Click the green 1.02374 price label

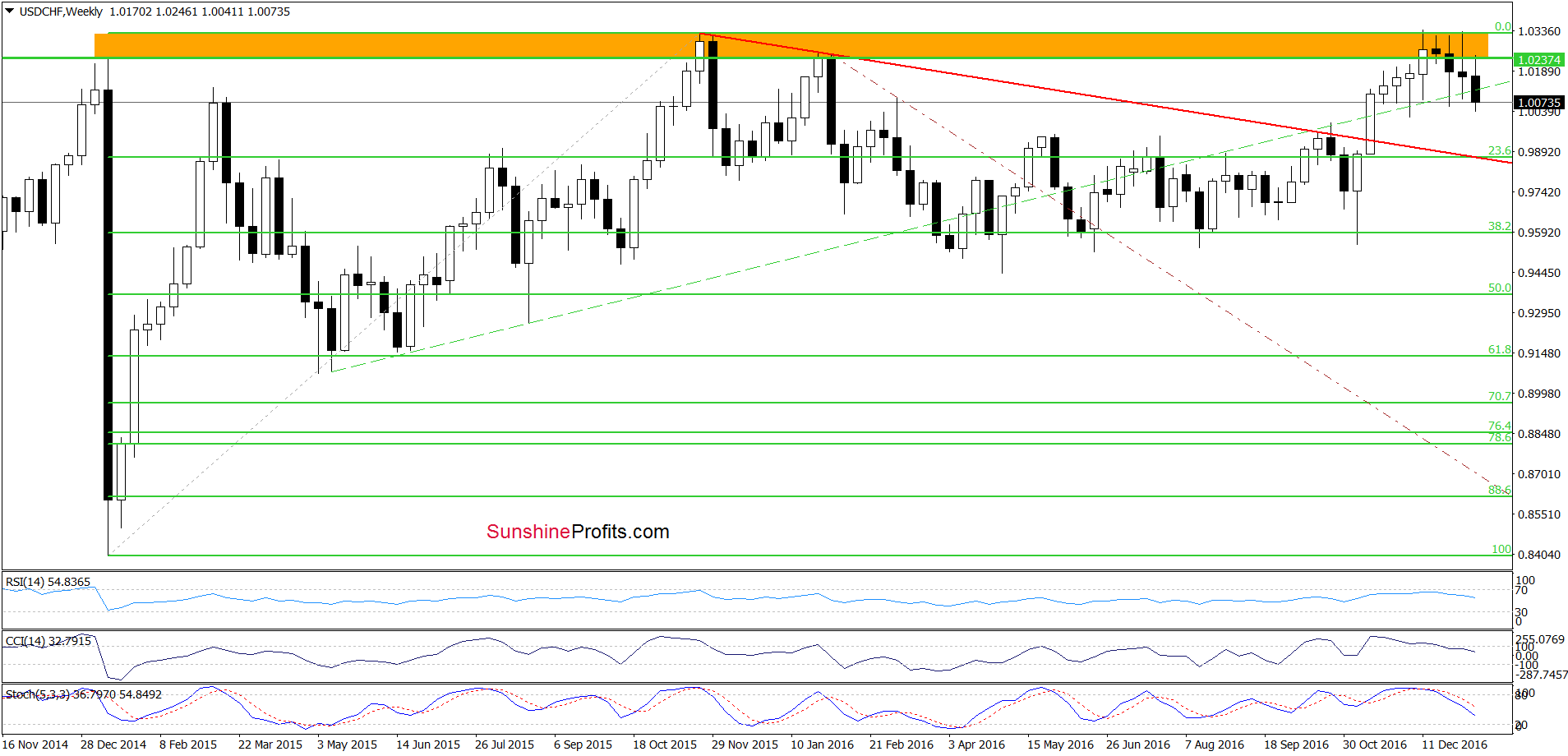[x=1538, y=59]
